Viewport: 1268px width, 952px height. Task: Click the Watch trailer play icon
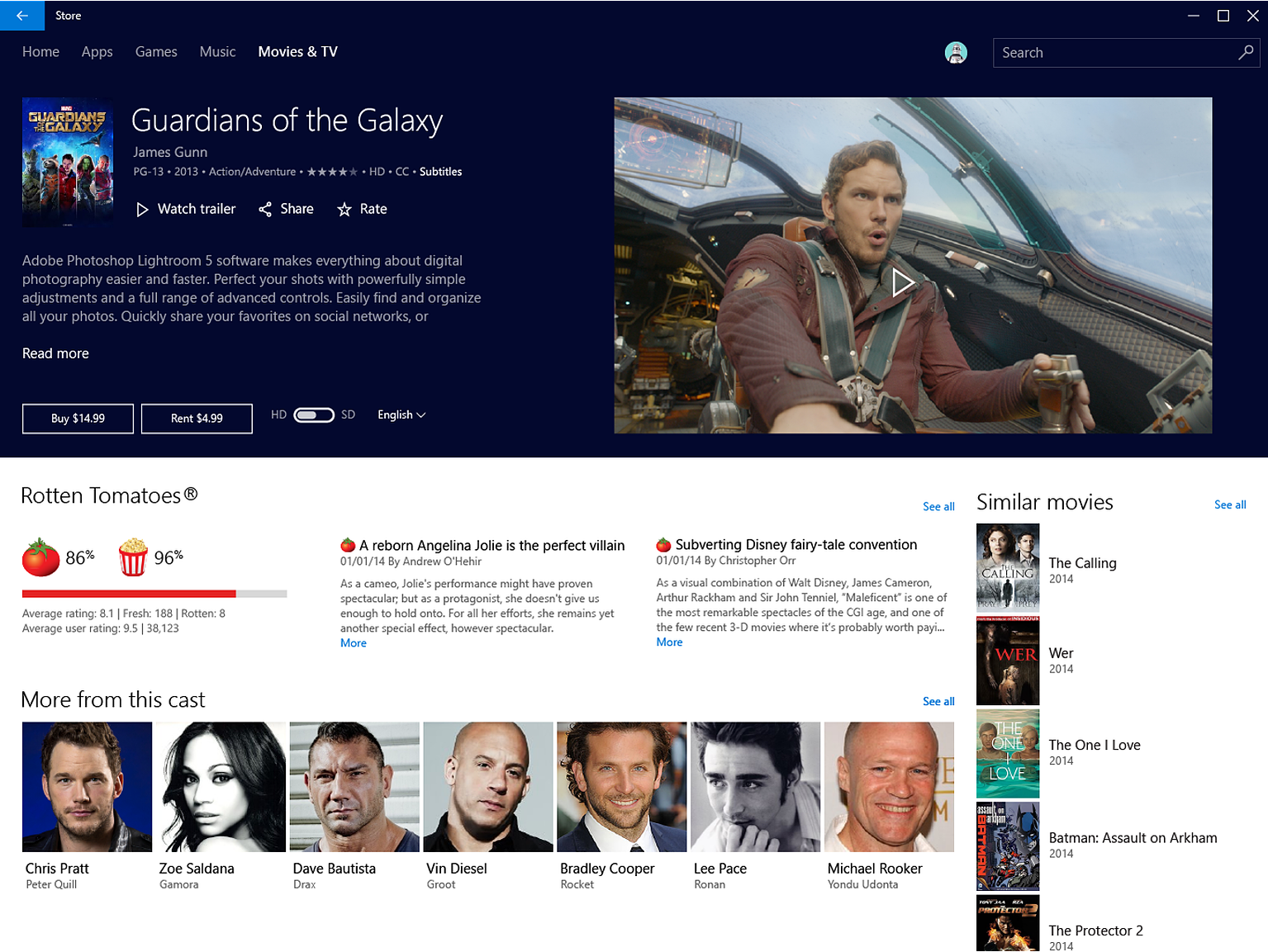click(142, 210)
